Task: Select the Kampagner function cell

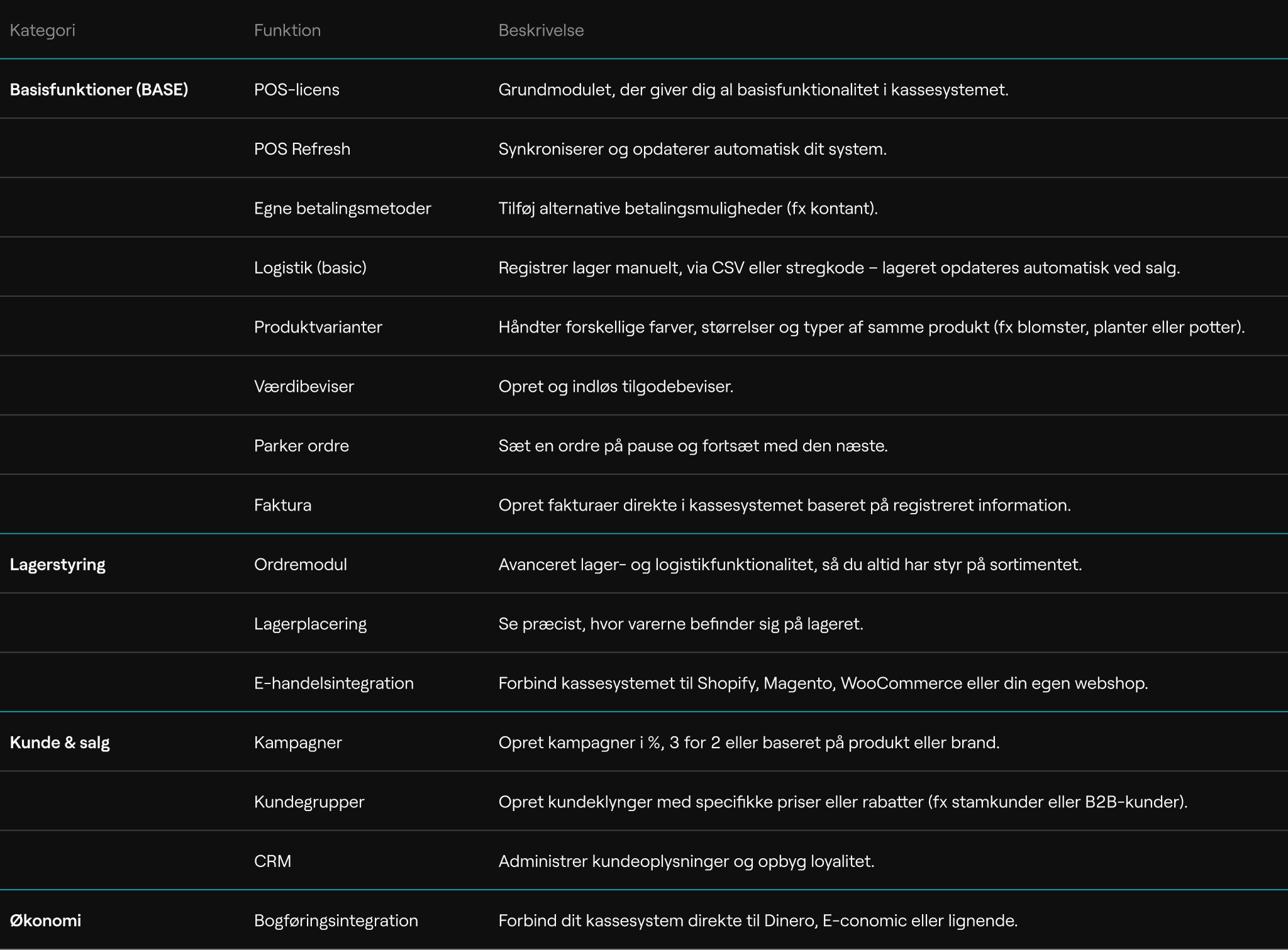Action: coord(297,743)
